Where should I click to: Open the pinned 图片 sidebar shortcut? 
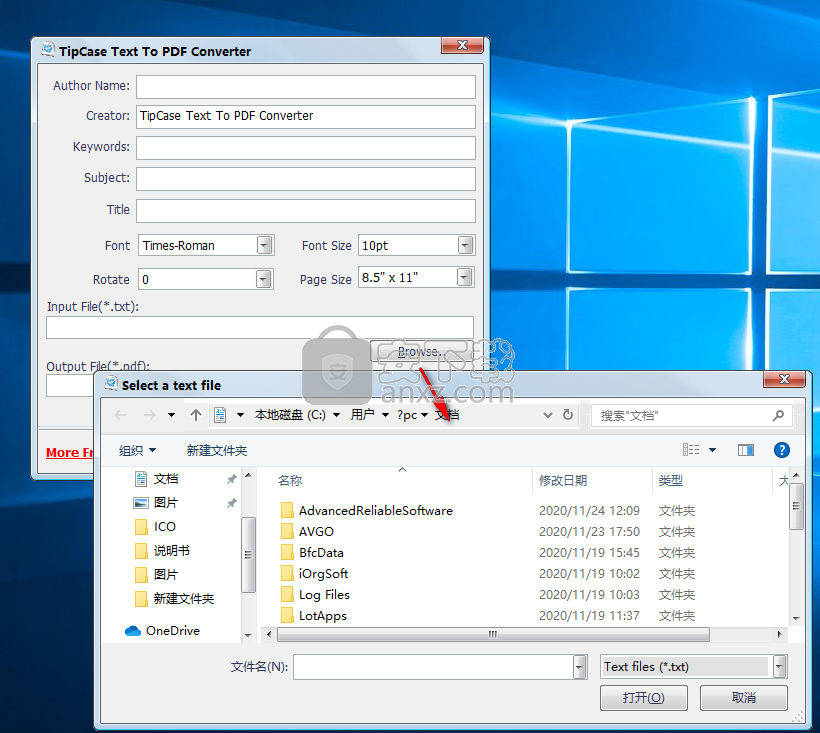156,502
